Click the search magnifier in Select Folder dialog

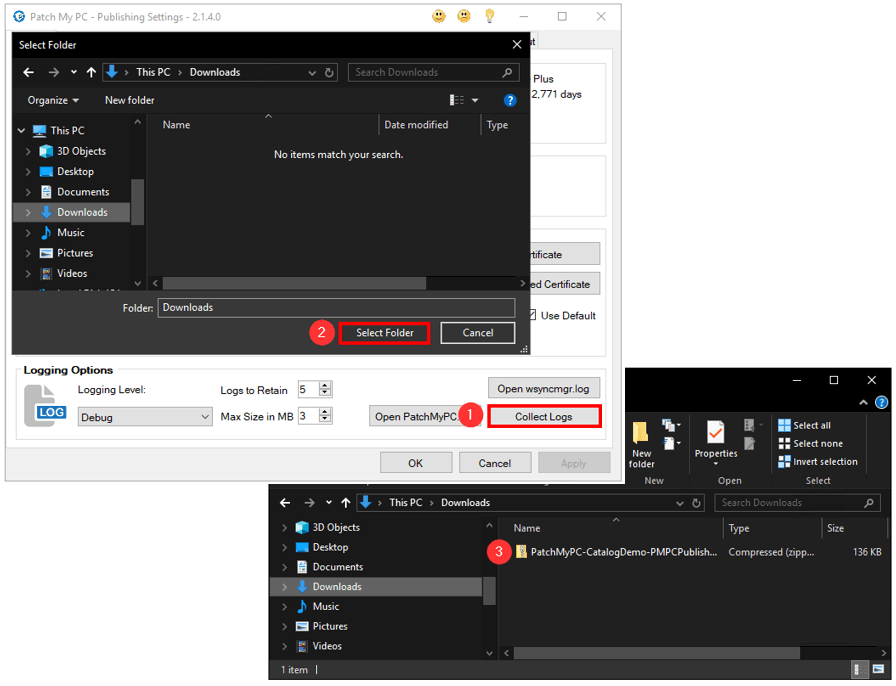click(x=507, y=73)
